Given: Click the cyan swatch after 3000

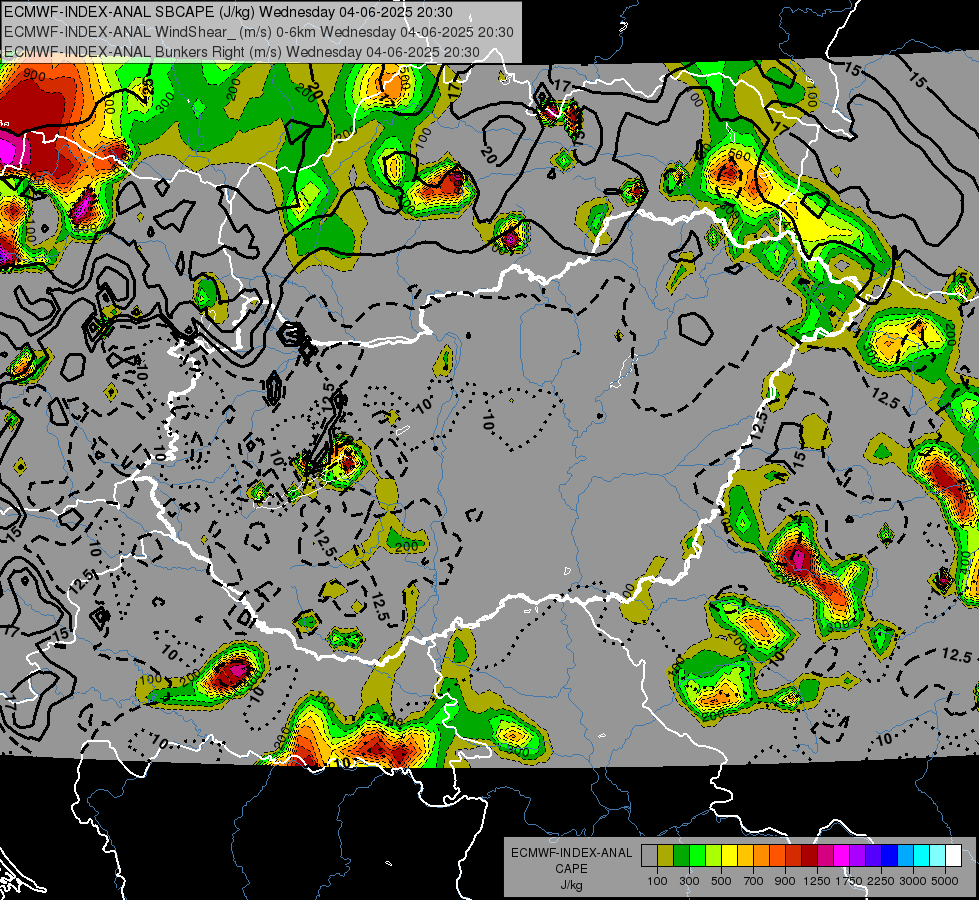Looking at the screenshot, I should click(922, 855).
